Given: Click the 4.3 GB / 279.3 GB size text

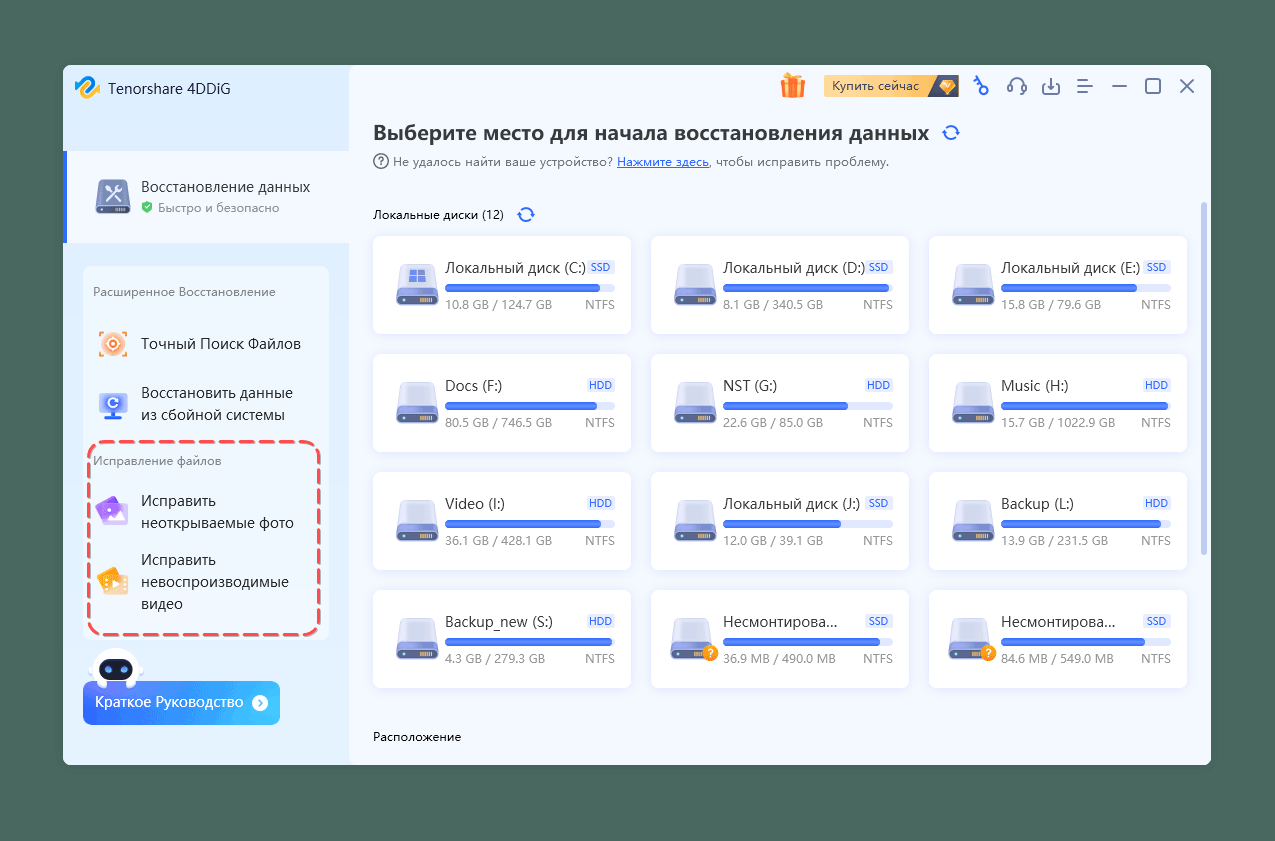Looking at the screenshot, I should [495, 659].
